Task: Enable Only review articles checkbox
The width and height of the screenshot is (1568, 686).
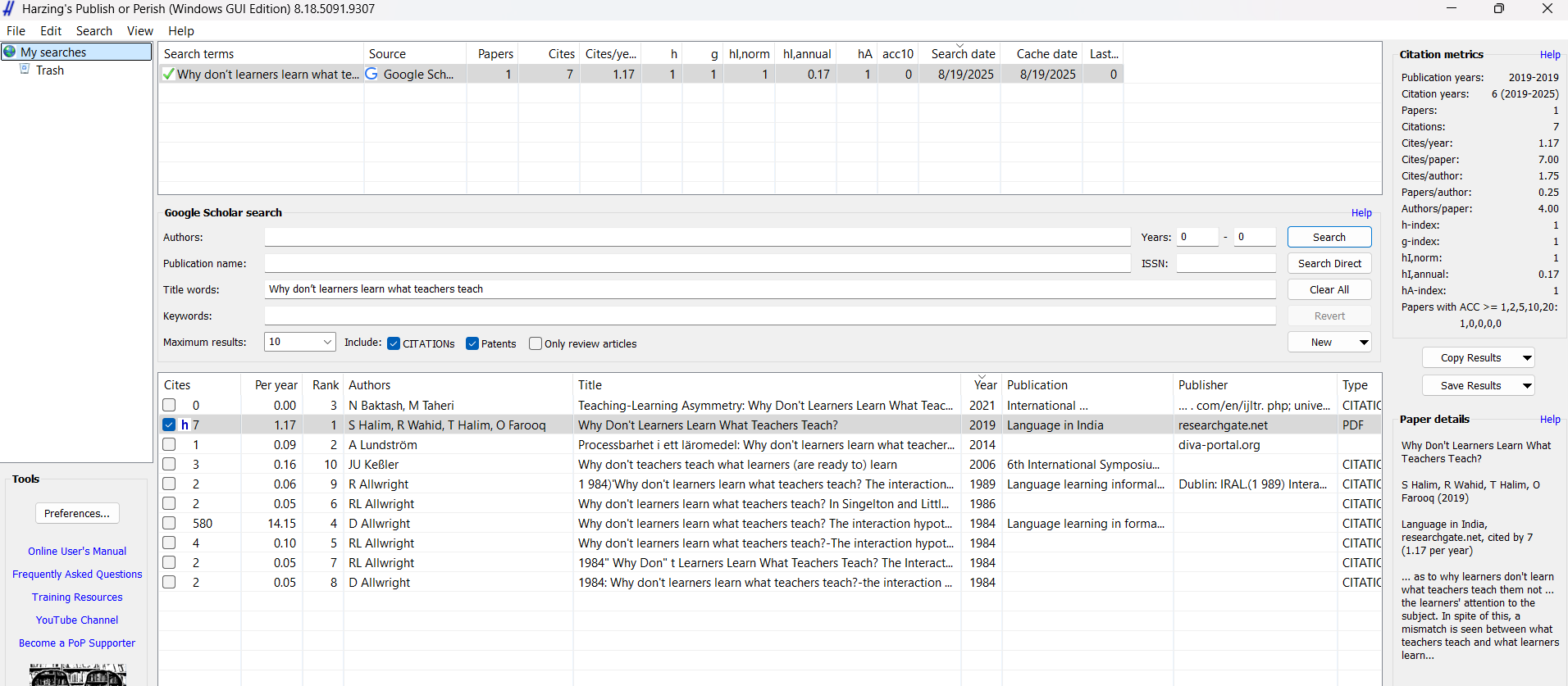Action: 536,343
